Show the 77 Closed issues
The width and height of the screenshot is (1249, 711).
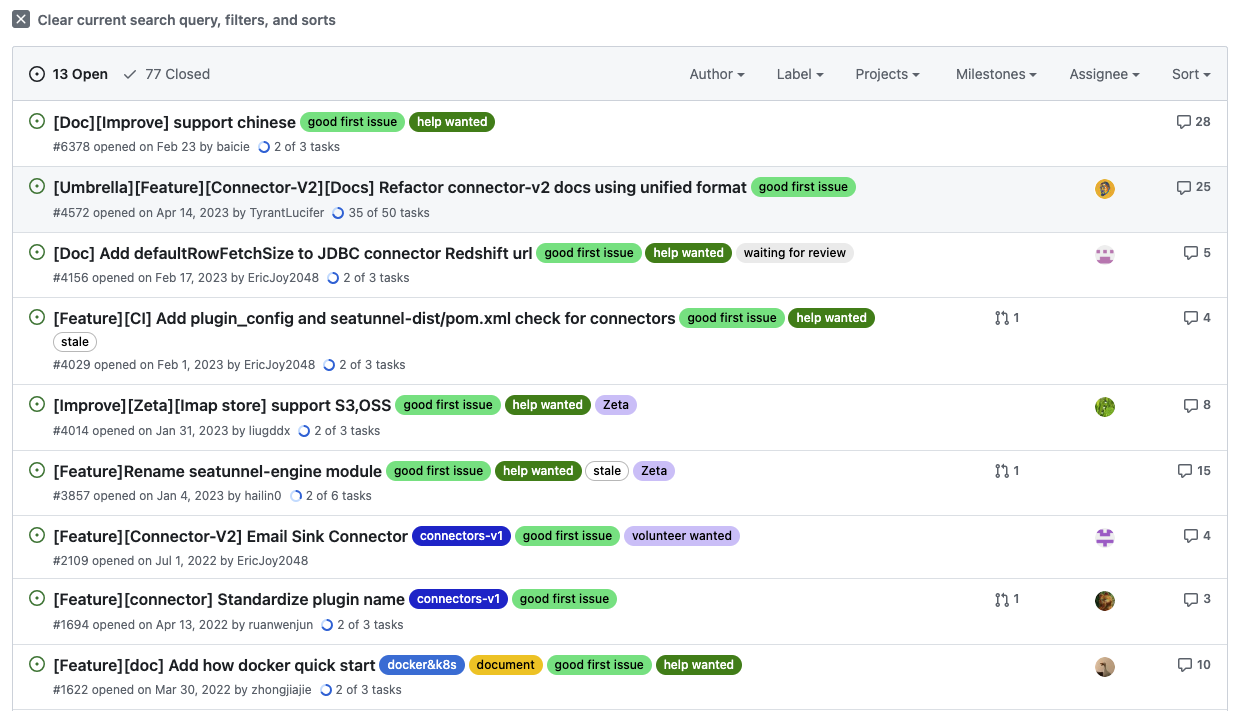click(x=166, y=74)
